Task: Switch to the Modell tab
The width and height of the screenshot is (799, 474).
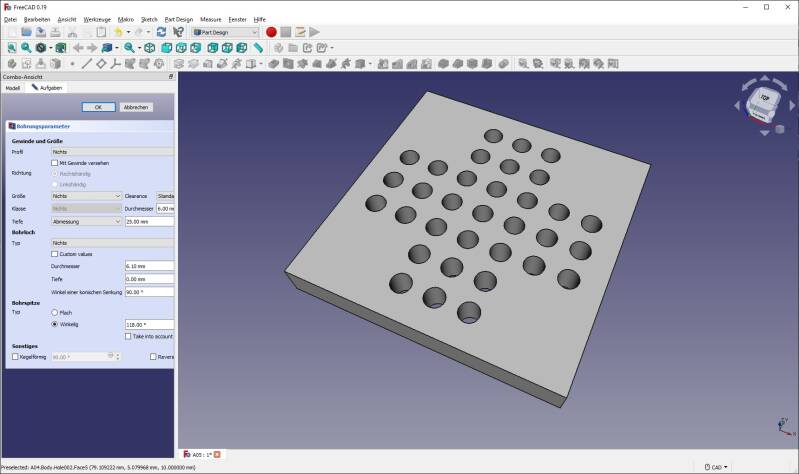Action: (13, 88)
